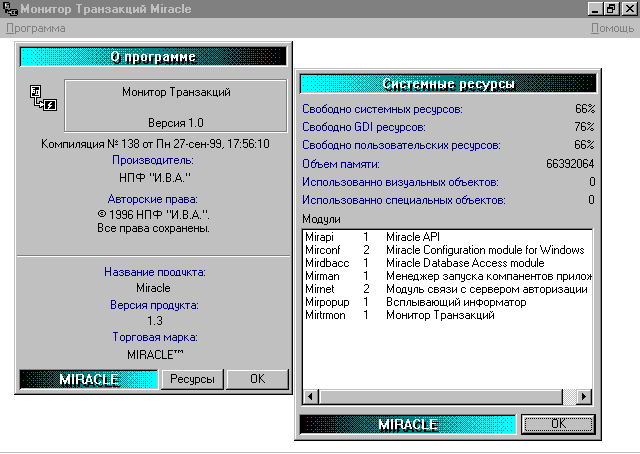Close the Монитор Транзакций Miracle window
This screenshot has width=640, height=454.
click(629, 9)
